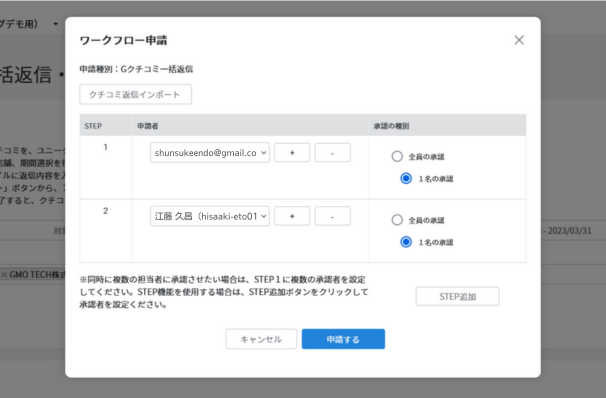The width and height of the screenshot is (606, 398).
Task: Add an approver with the STEP 2 plus button
Action: coord(292,216)
